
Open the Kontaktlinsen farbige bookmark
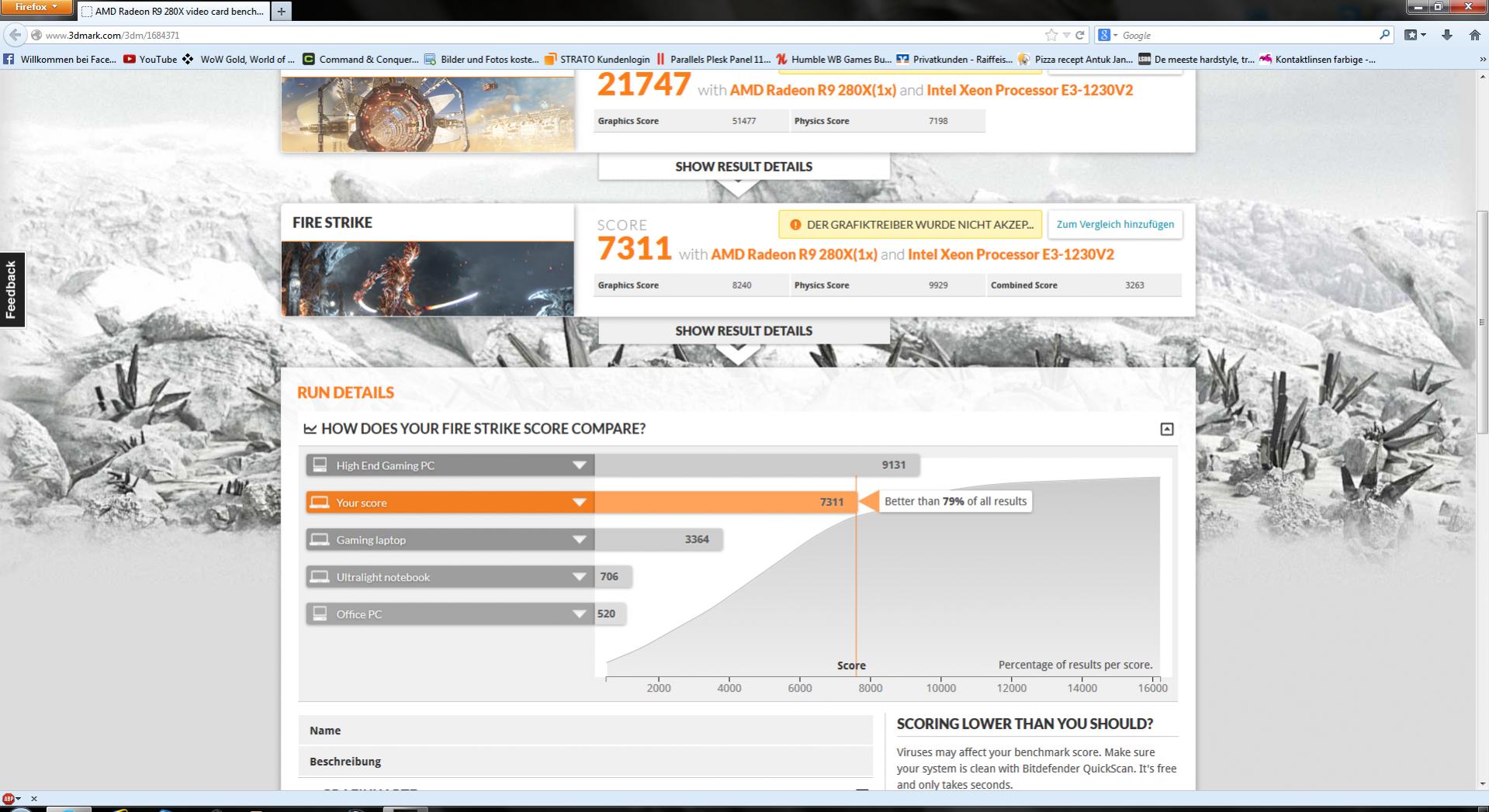click(x=1318, y=59)
